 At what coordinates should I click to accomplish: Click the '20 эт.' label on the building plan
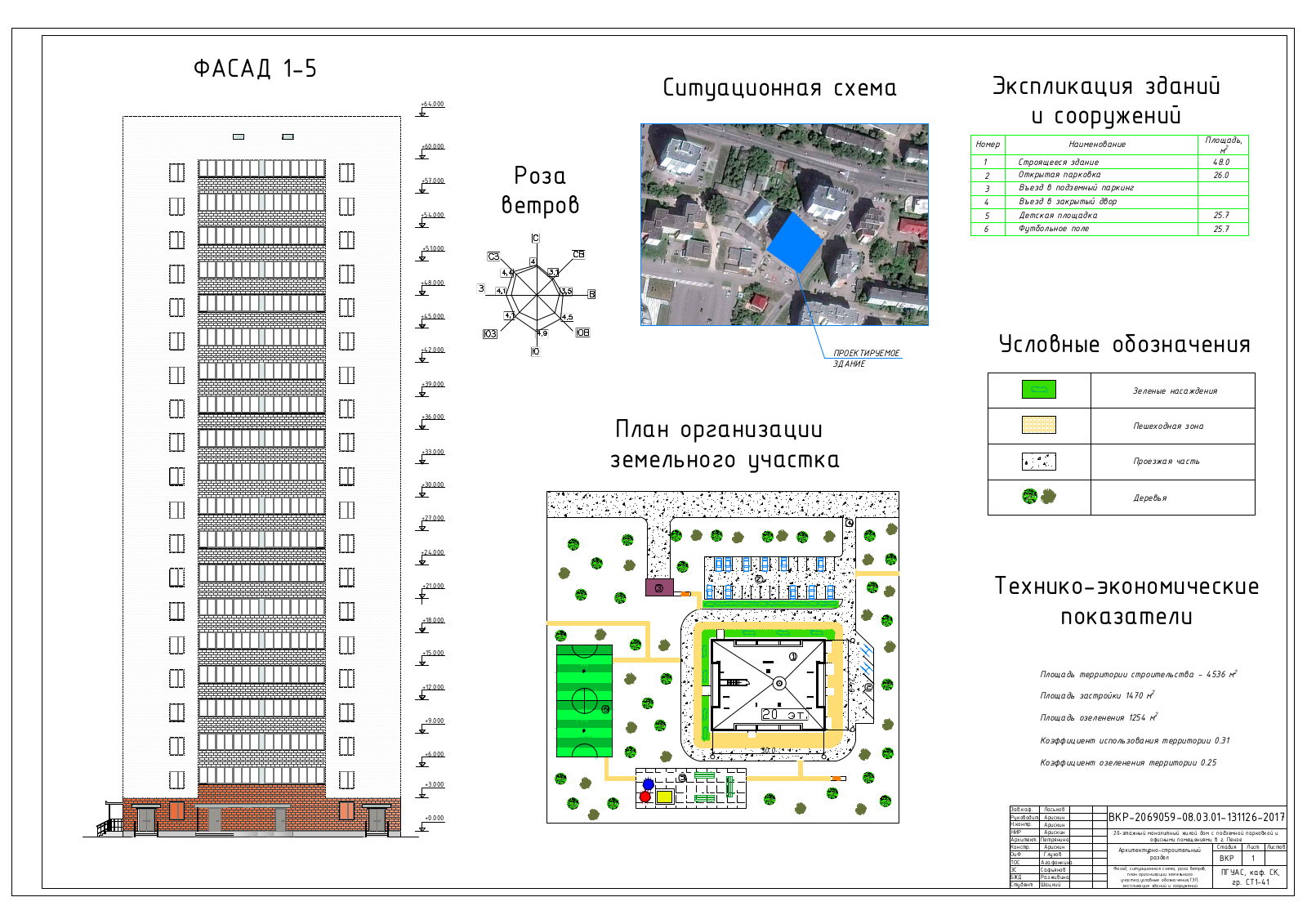click(x=784, y=714)
